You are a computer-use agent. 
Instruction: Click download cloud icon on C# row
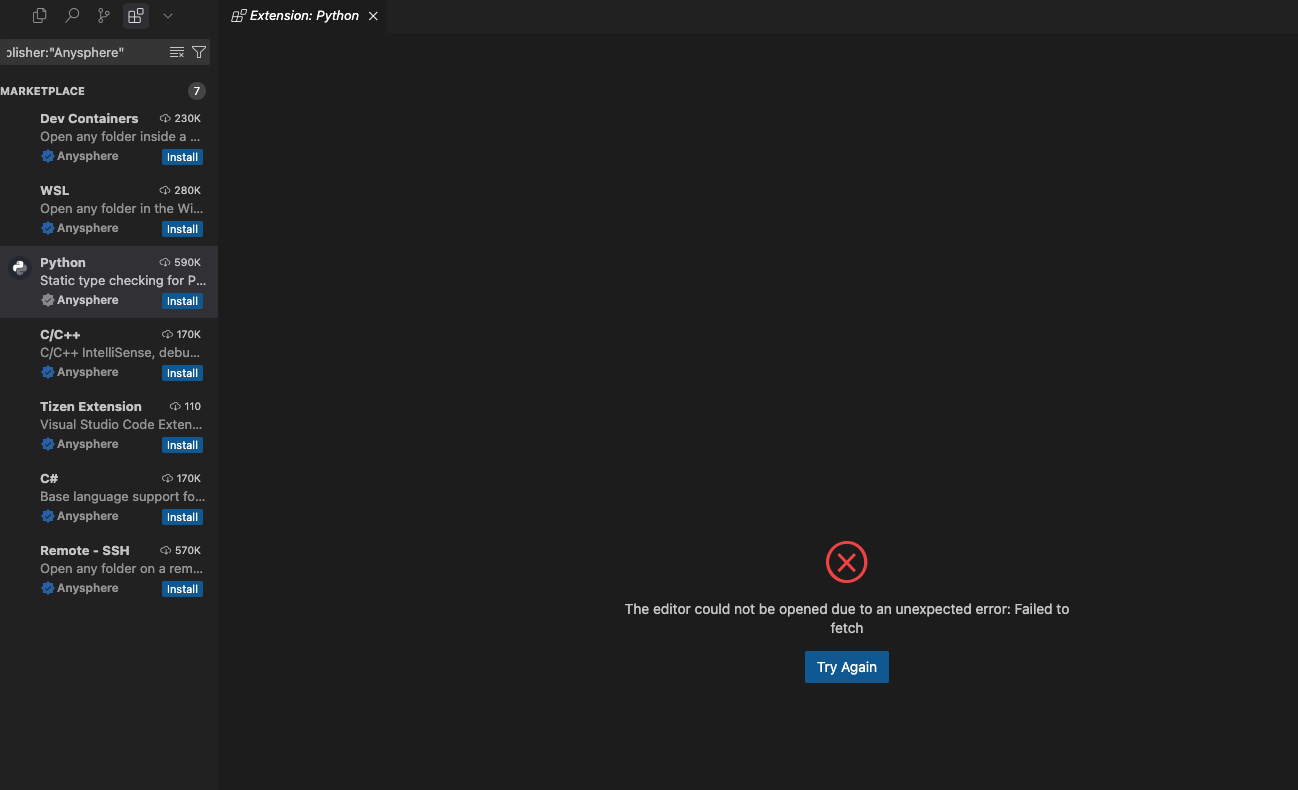(167, 478)
